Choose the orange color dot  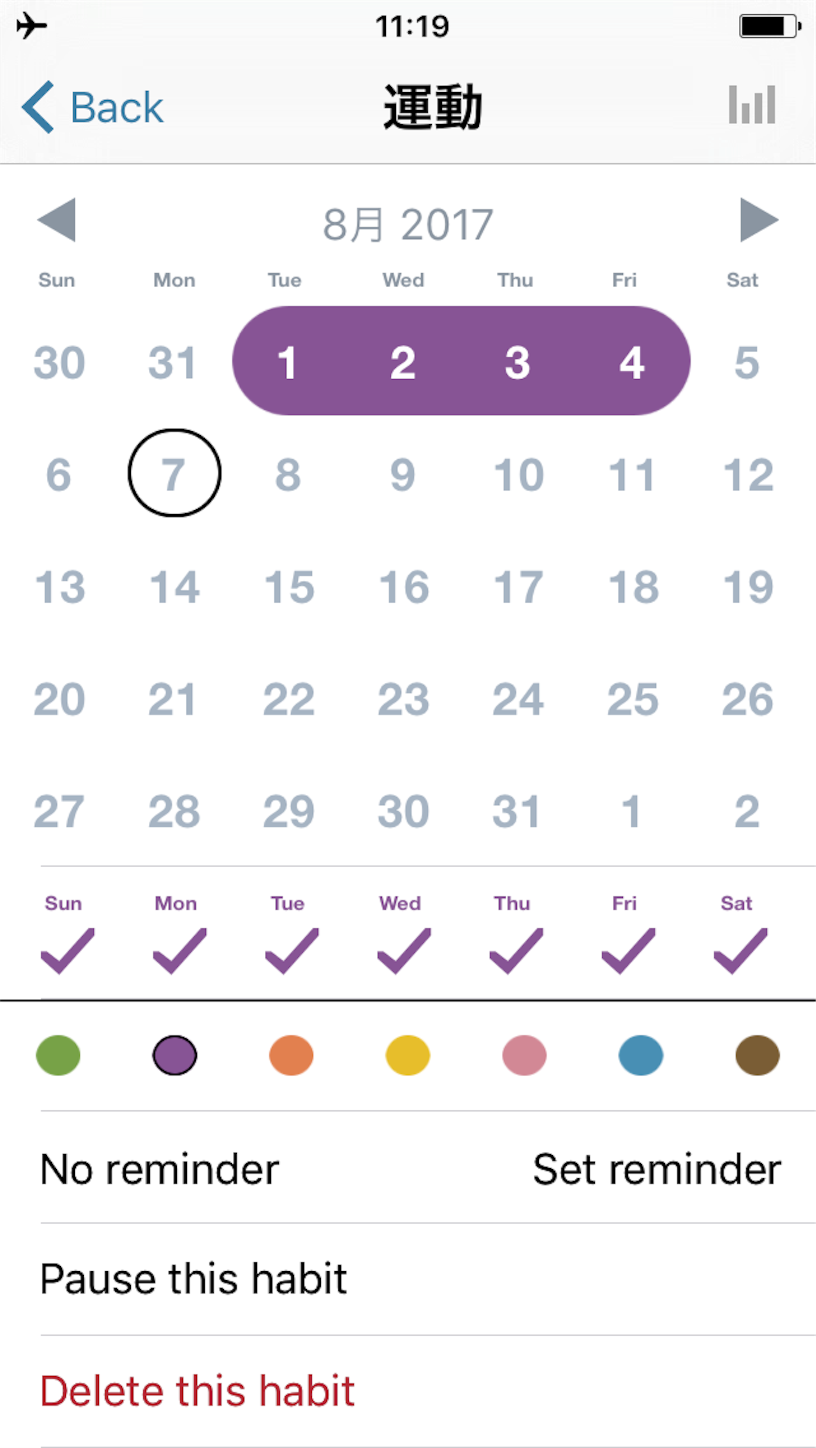click(x=291, y=1055)
